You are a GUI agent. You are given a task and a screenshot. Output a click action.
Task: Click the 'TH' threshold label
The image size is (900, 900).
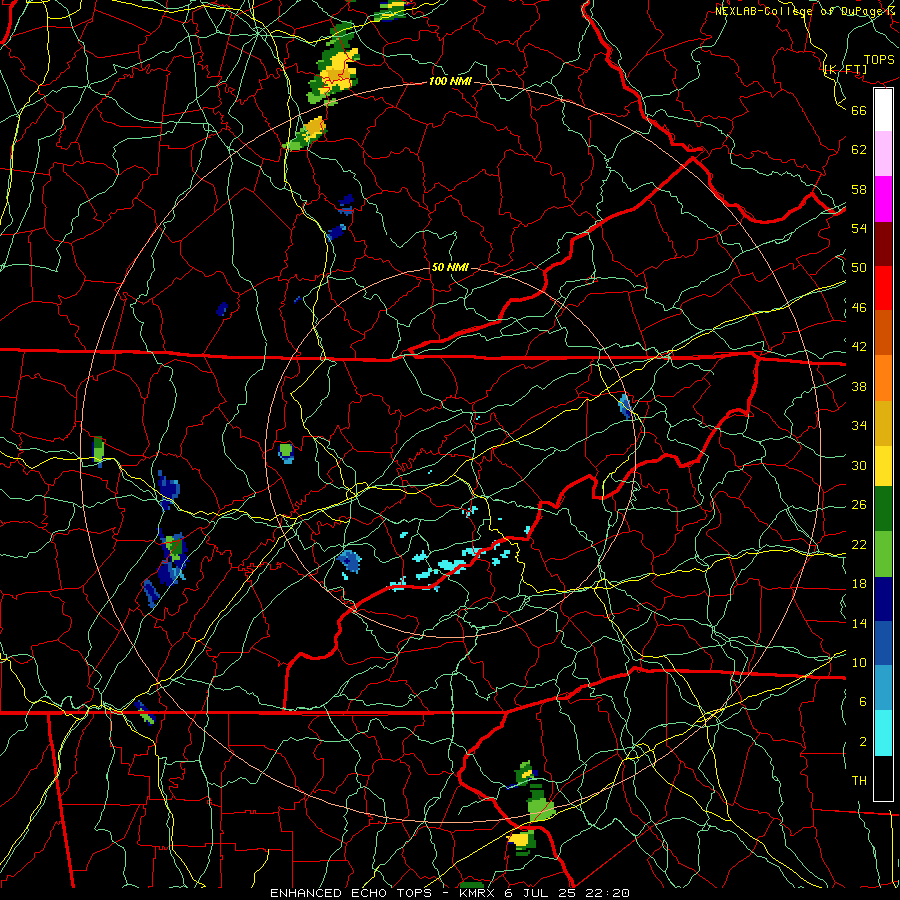(x=859, y=780)
